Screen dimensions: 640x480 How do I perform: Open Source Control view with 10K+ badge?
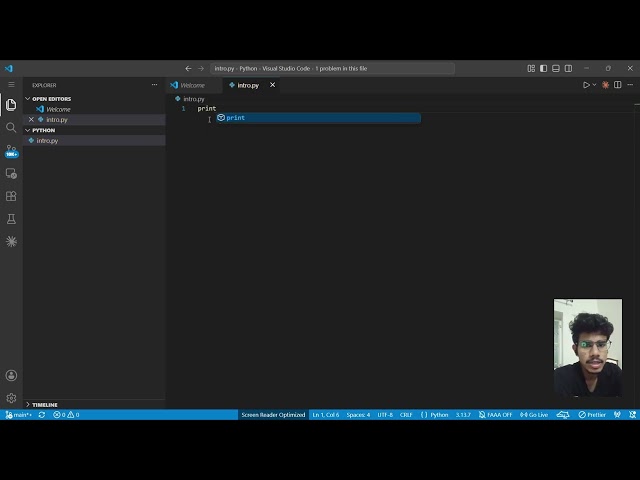pos(11,151)
